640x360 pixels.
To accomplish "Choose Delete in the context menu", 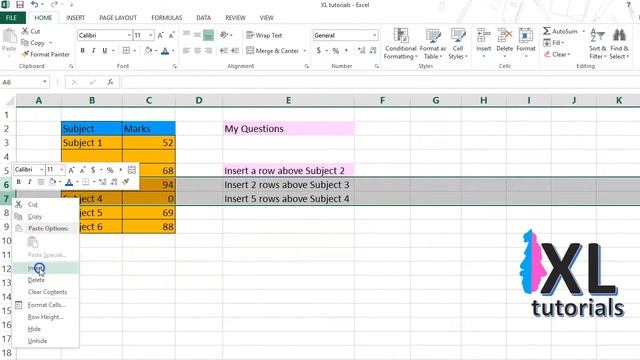I will 45,280.
